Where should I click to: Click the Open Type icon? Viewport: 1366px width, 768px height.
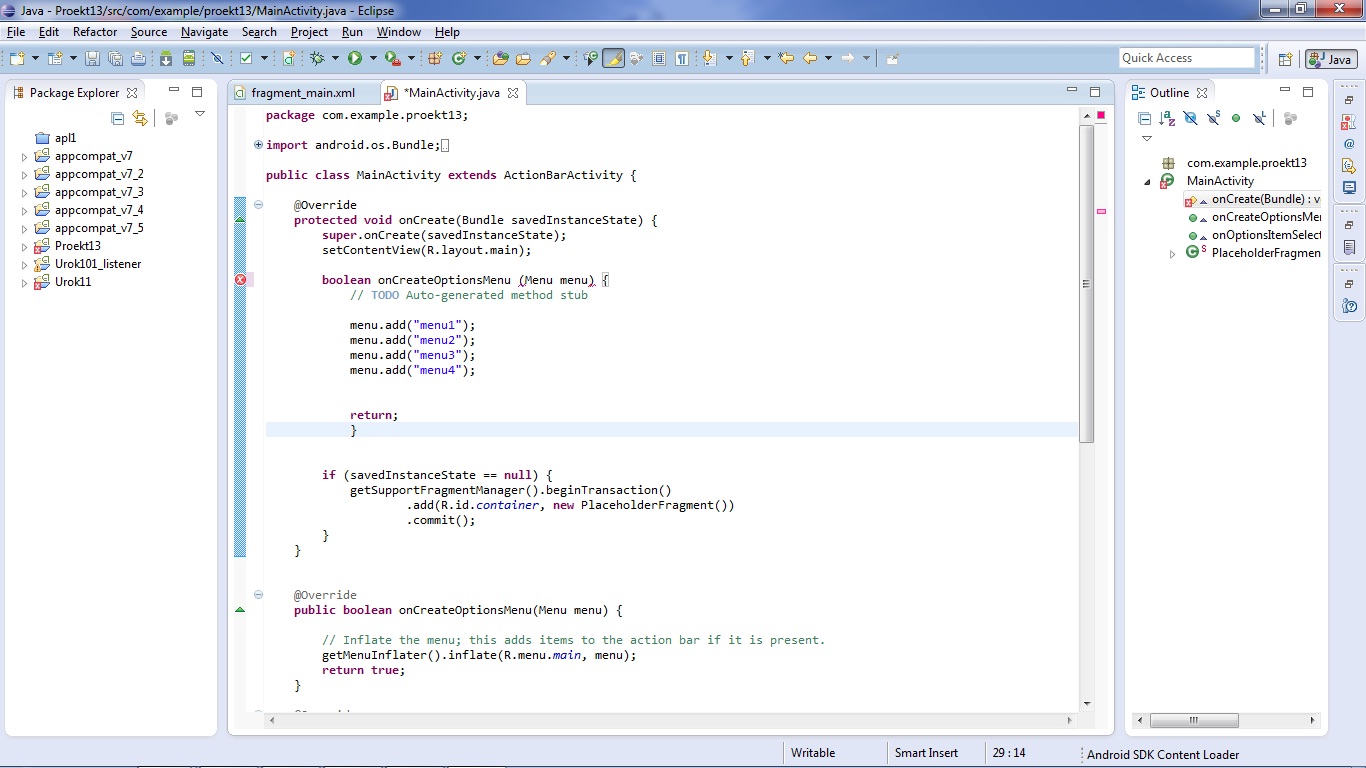[500, 59]
